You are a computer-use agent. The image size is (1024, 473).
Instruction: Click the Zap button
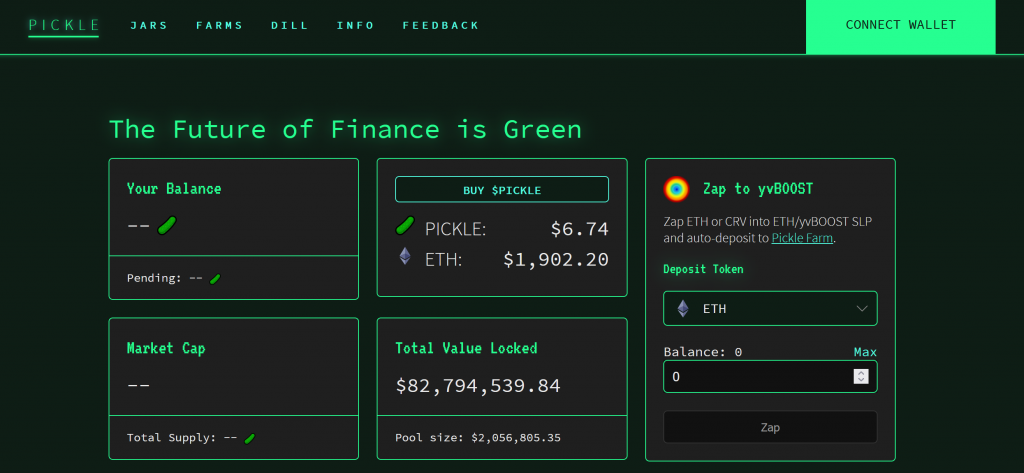pyautogui.click(x=770, y=427)
